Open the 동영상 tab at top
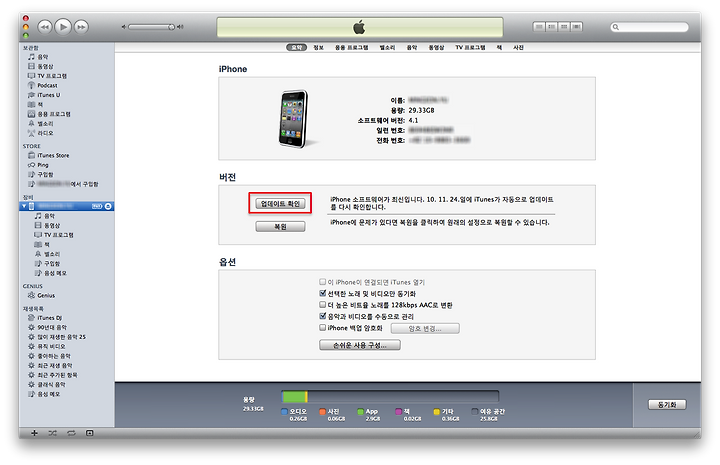The height and width of the screenshot is (465, 720). coord(436,47)
